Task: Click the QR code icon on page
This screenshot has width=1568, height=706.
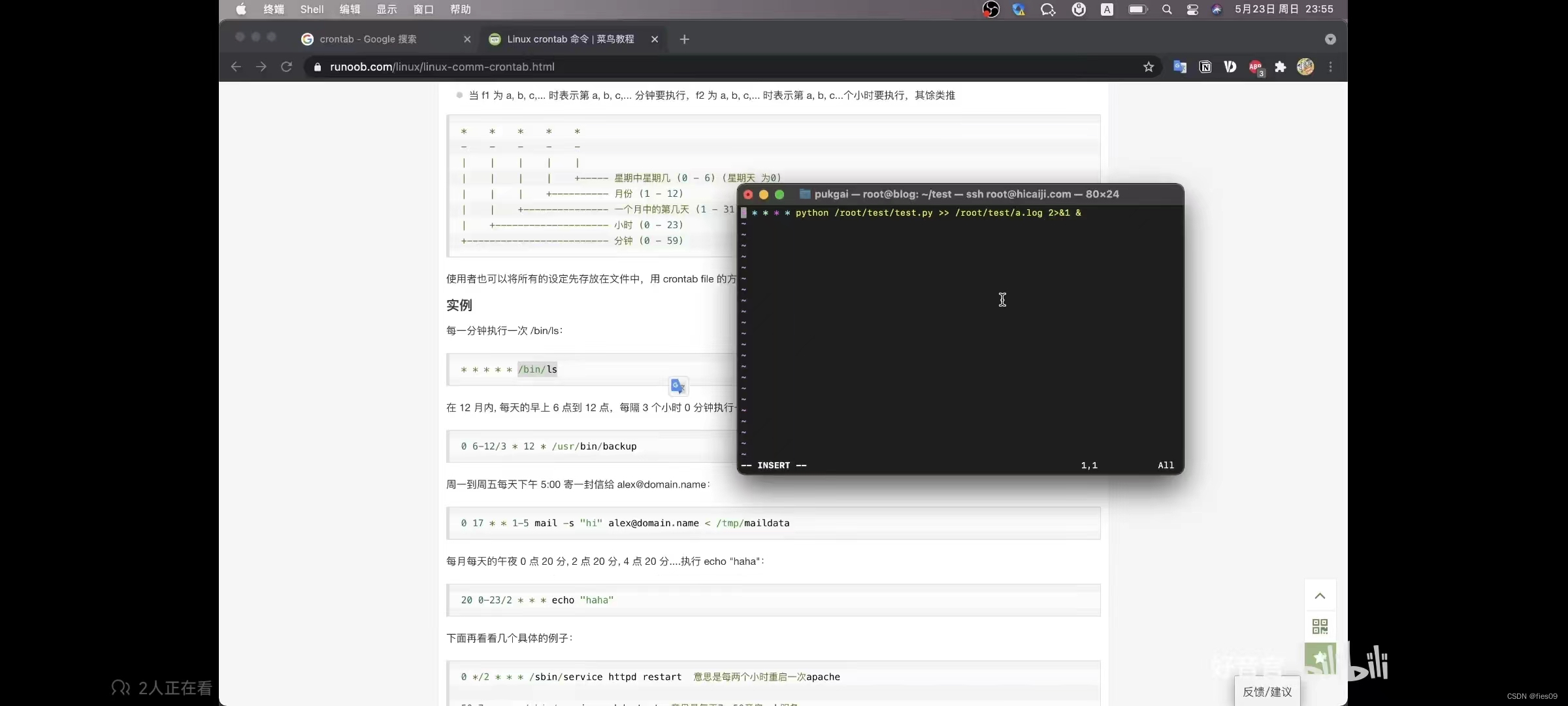Action: pos(1320,626)
